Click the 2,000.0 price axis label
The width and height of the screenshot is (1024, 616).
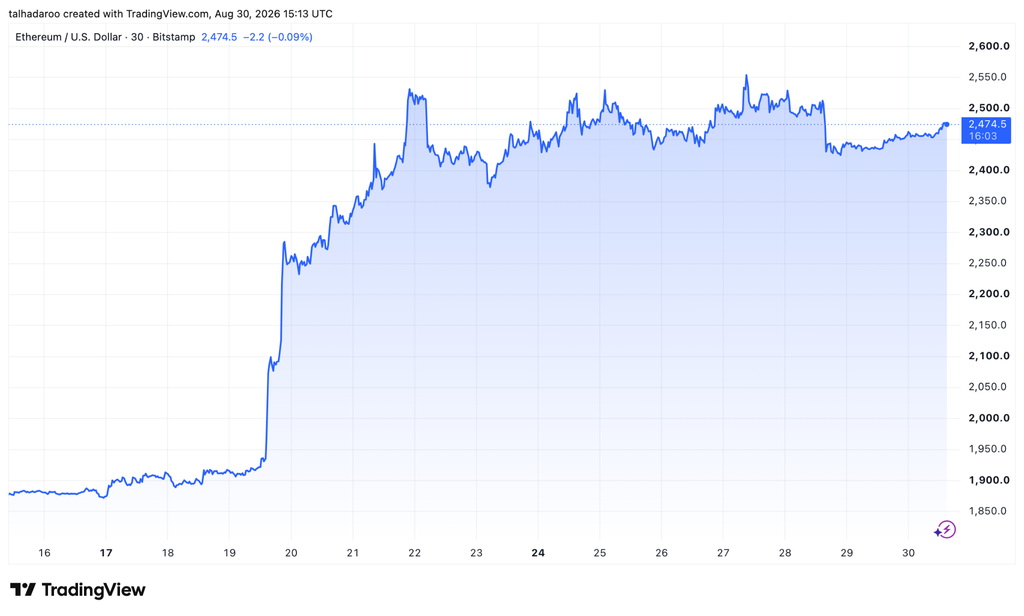click(x=989, y=418)
